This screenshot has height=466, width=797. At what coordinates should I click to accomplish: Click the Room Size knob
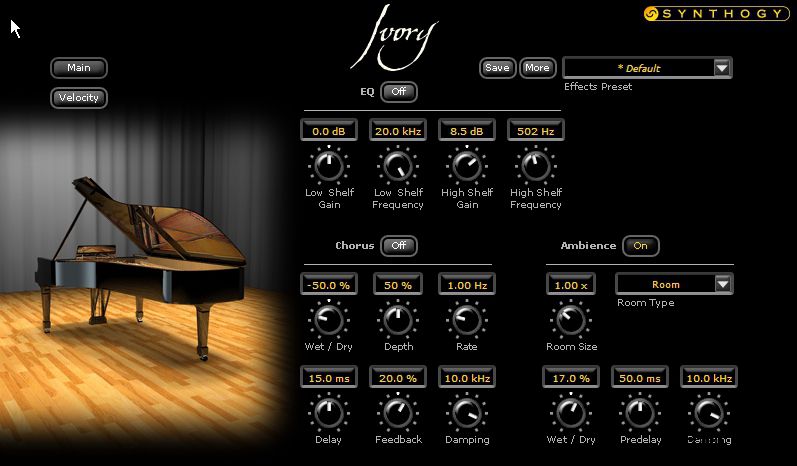[571, 320]
